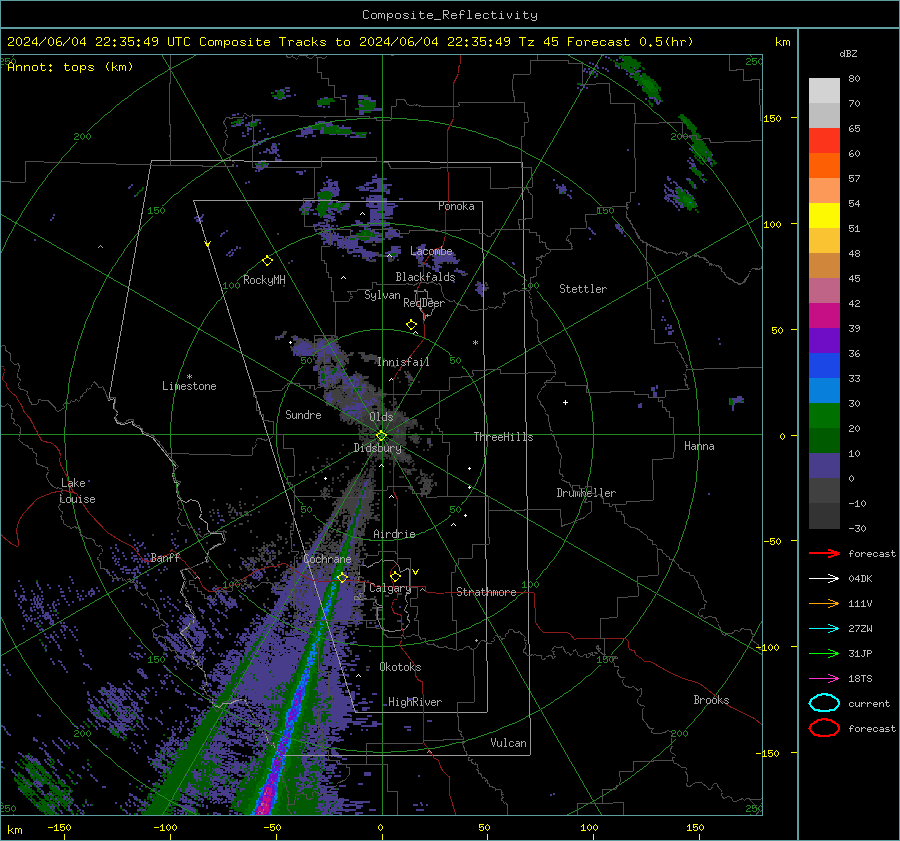900x841 pixels.
Task: Select the 'Blackfalds' map label
Action: click(x=425, y=277)
